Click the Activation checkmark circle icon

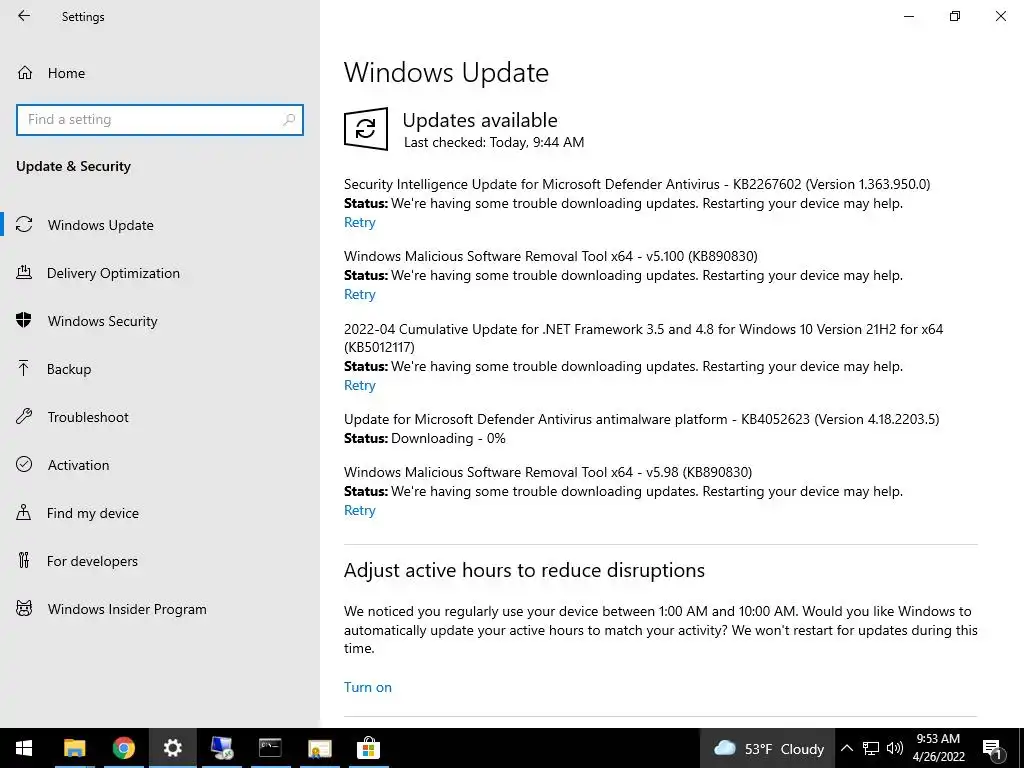(x=24, y=464)
